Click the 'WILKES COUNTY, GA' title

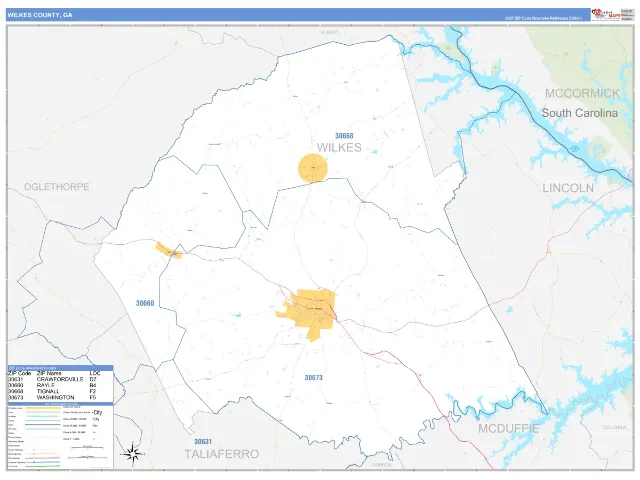point(40,15)
